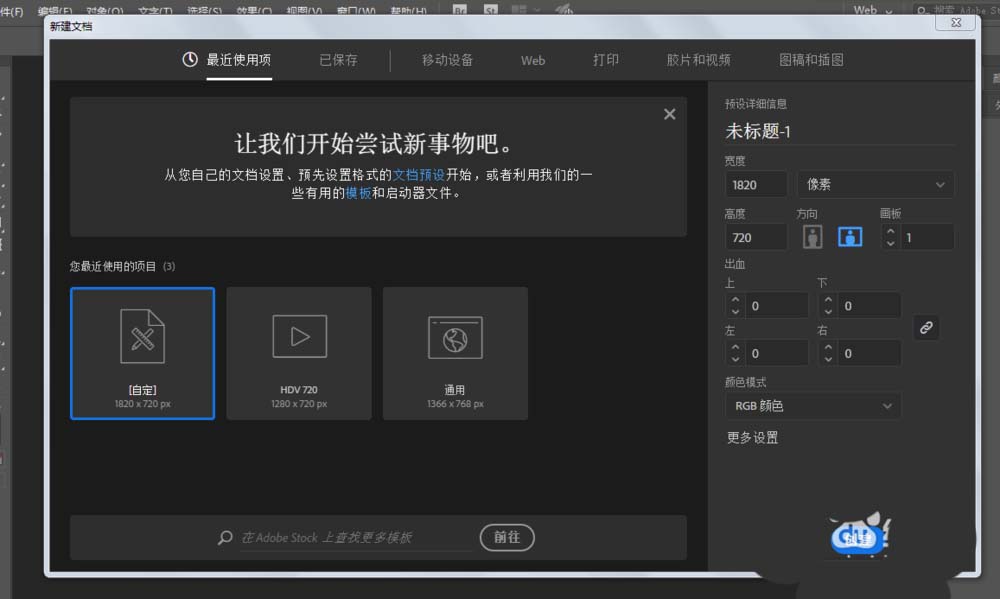The width and height of the screenshot is (1000, 599).
Task: Increase the 下 bottom bleed value
Action: (x=828, y=300)
